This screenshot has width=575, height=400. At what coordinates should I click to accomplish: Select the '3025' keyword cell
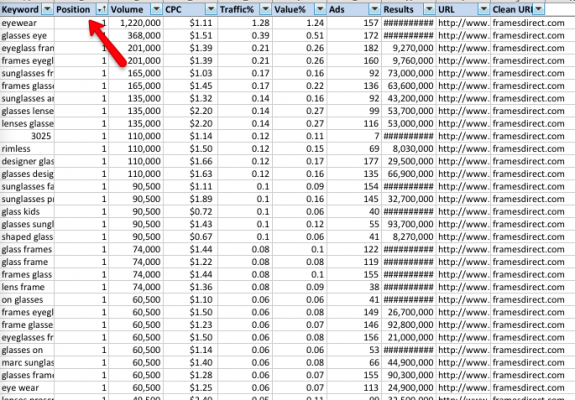point(27,136)
